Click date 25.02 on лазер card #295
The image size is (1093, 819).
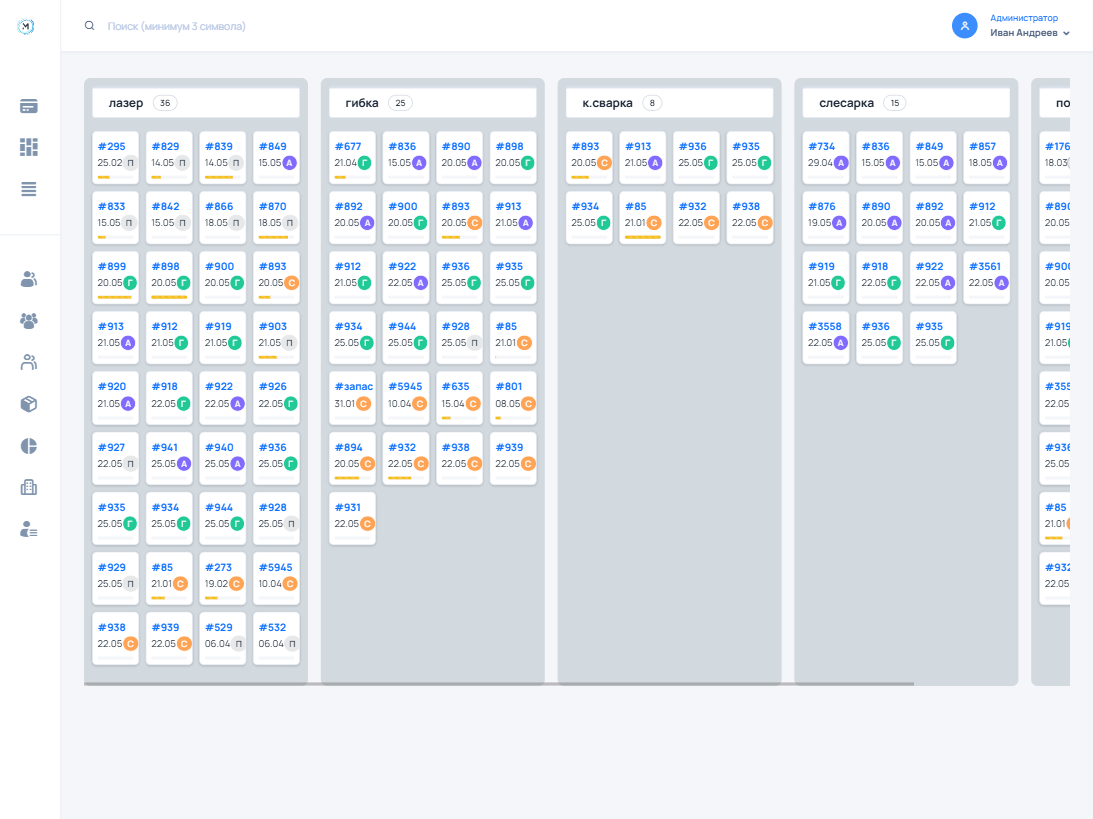(x=110, y=163)
